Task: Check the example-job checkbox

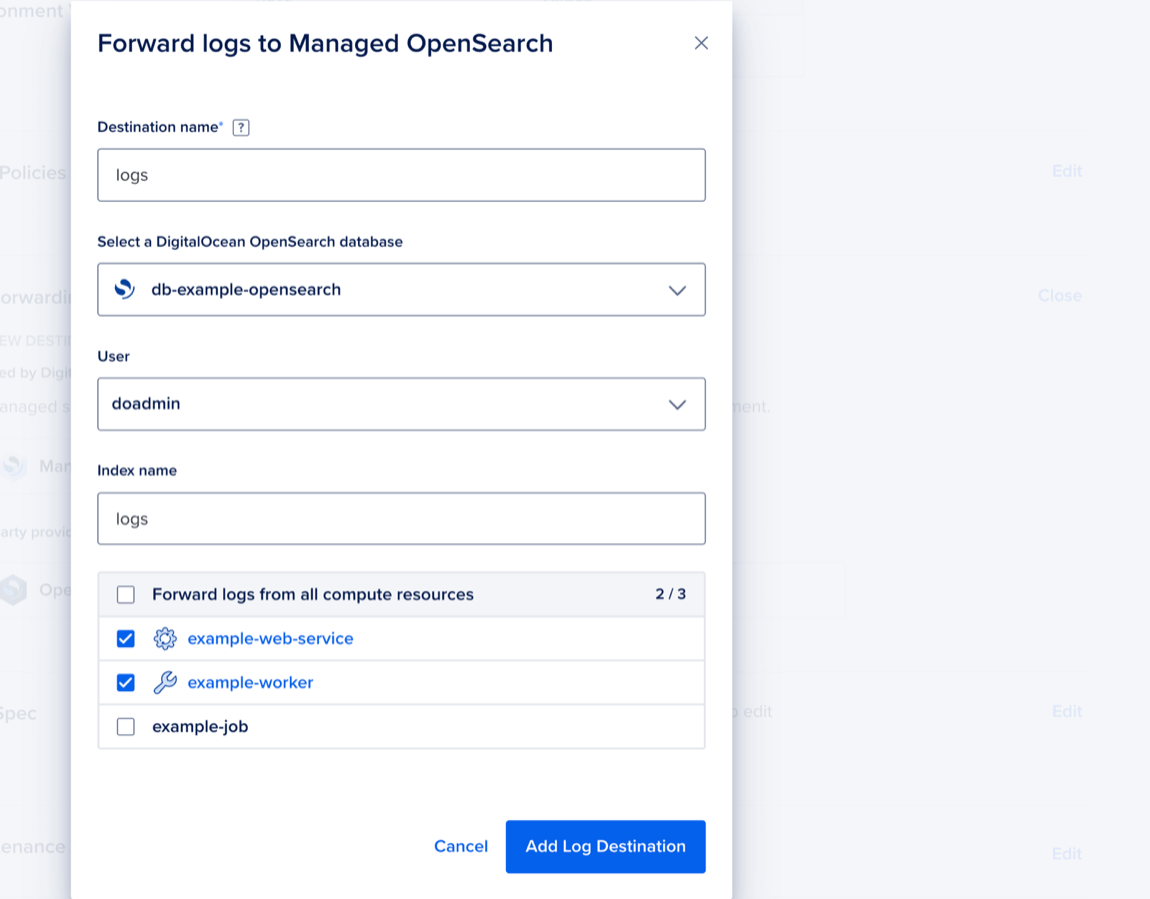Action: [x=126, y=727]
